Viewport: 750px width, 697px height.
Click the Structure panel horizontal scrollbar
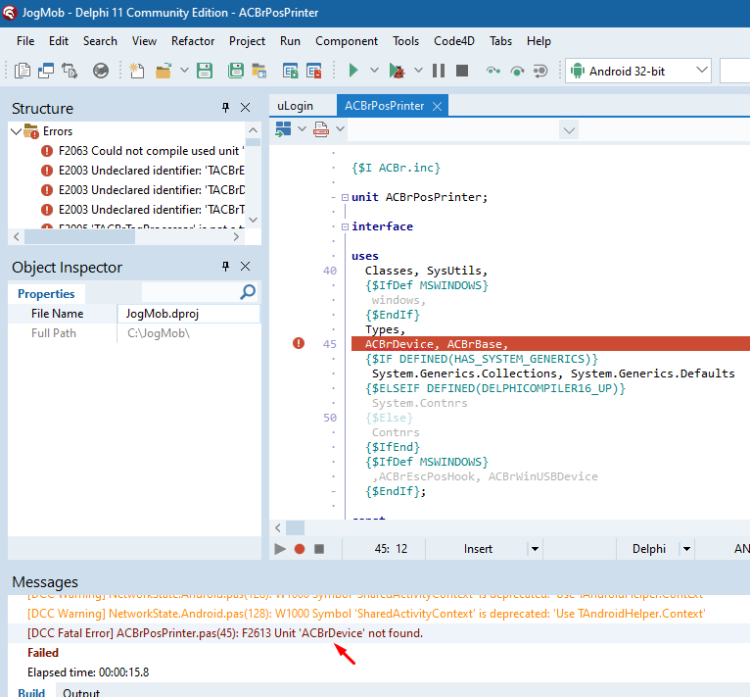[79, 236]
